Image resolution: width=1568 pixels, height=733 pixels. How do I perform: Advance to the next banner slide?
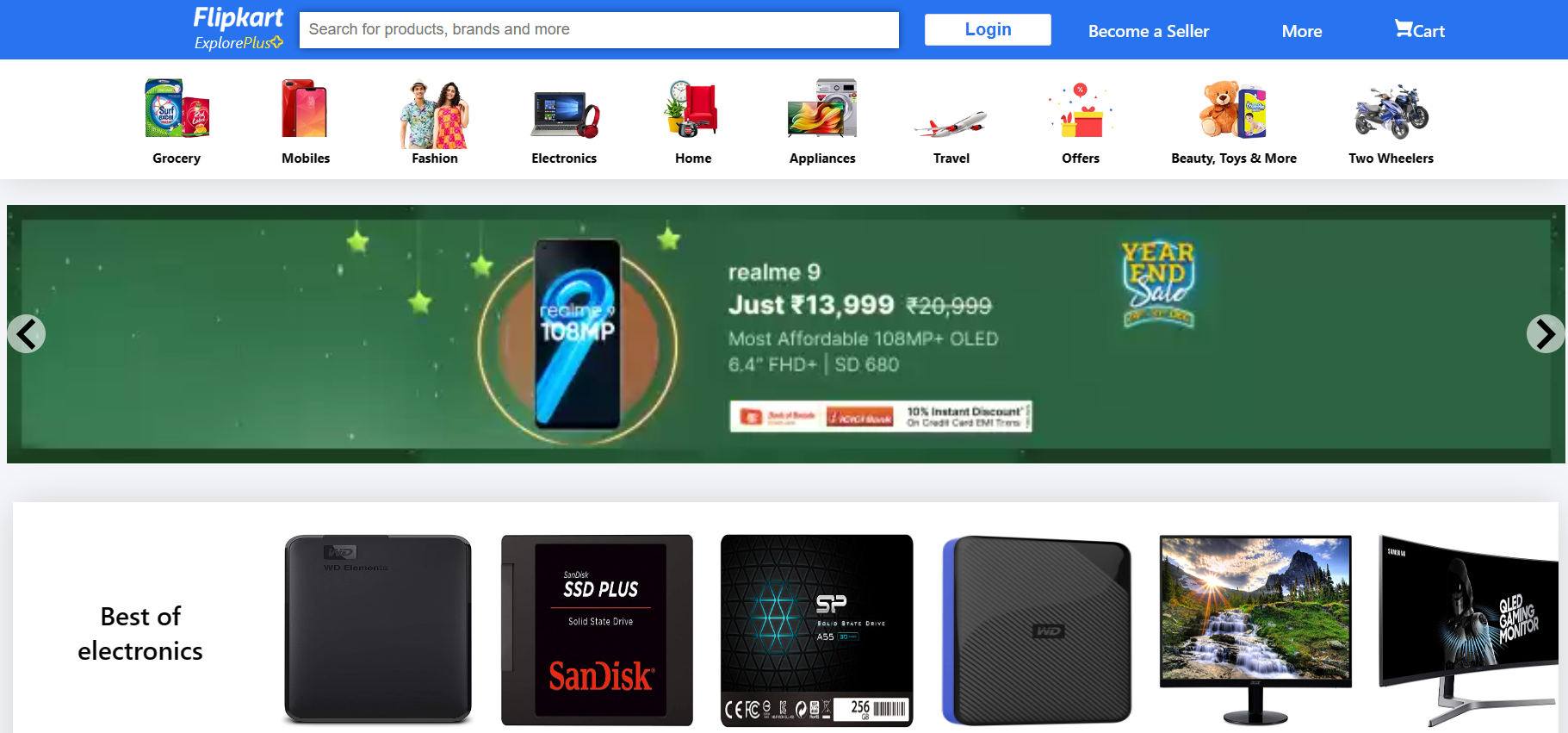point(1546,334)
